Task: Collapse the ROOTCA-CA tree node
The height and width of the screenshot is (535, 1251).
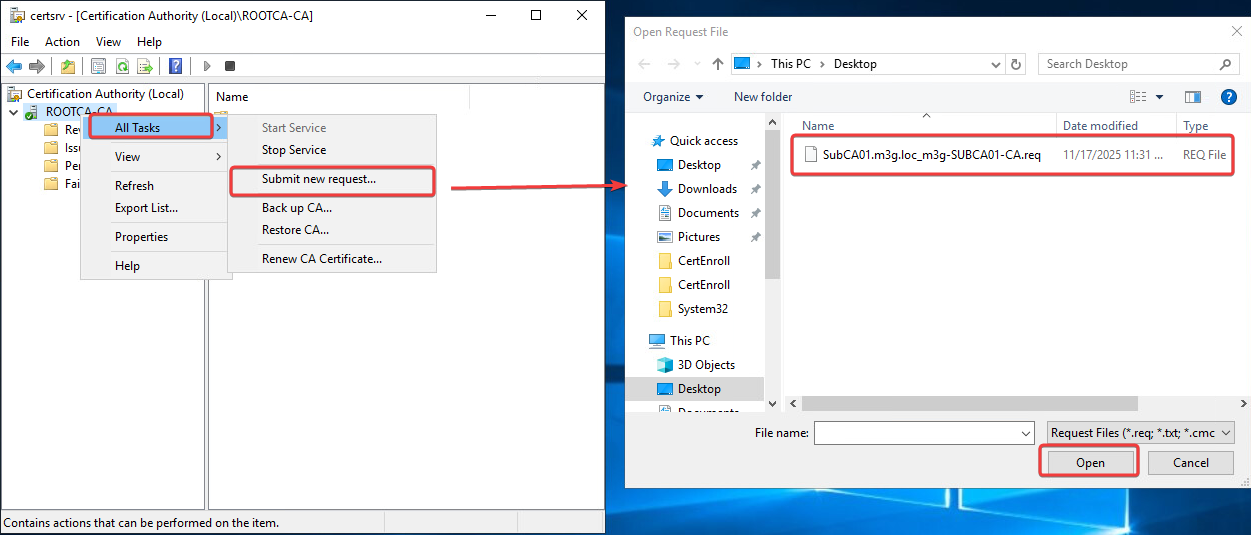Action: click(13, 112)
